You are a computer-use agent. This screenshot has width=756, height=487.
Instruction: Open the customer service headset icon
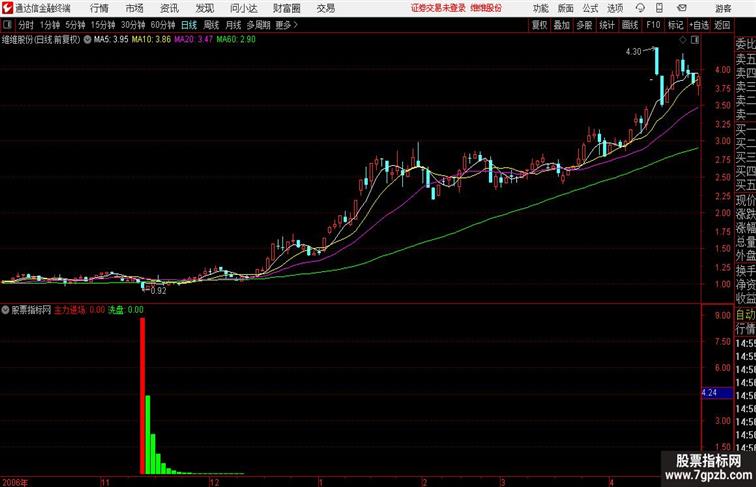point(640,8)
